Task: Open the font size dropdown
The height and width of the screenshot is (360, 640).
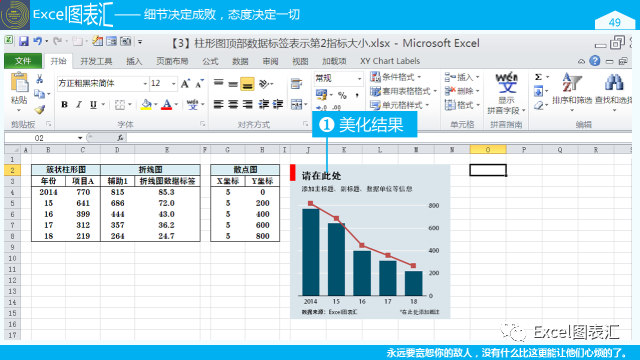Action: [x=173, y=84]
